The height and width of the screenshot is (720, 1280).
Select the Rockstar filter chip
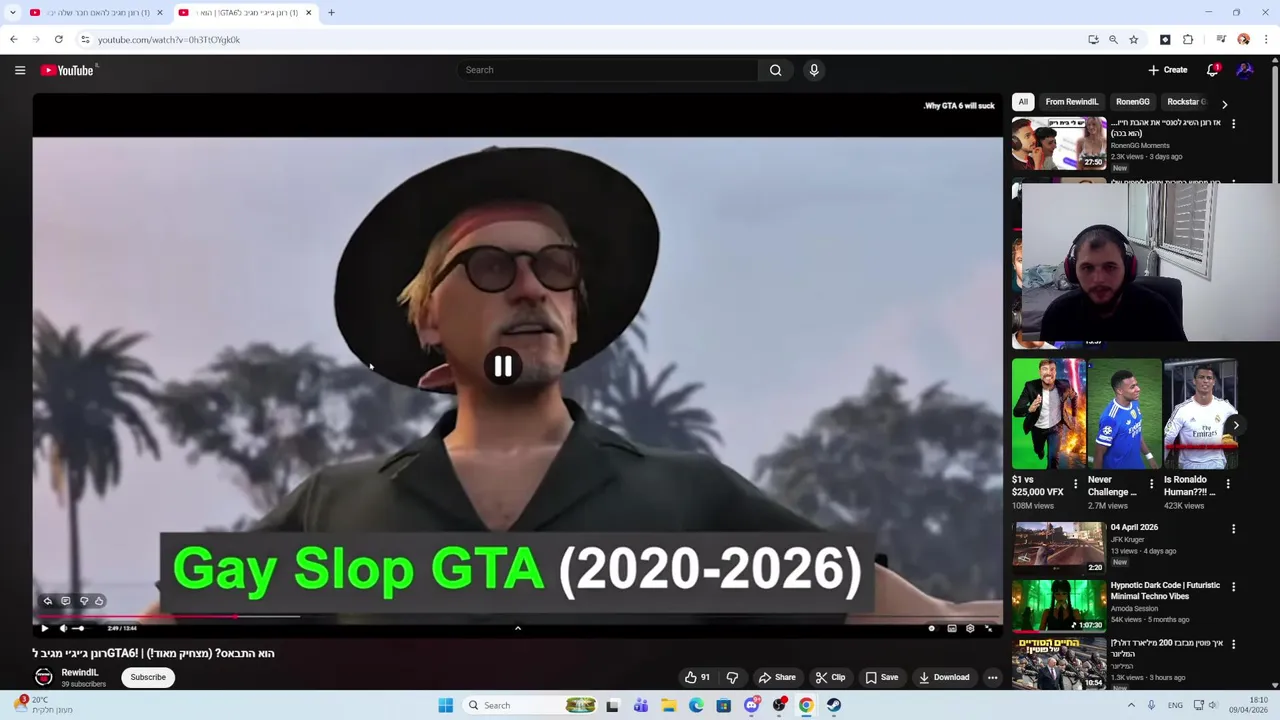point(1187,102)
